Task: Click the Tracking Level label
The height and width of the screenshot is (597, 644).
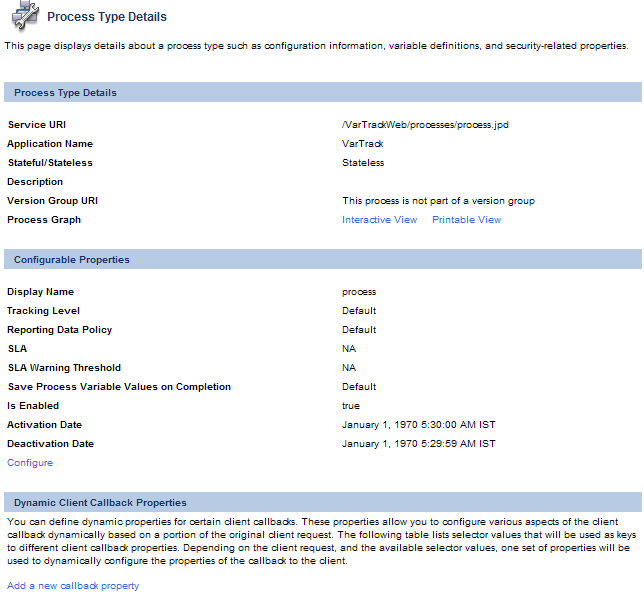Action: tap(43, 311)
